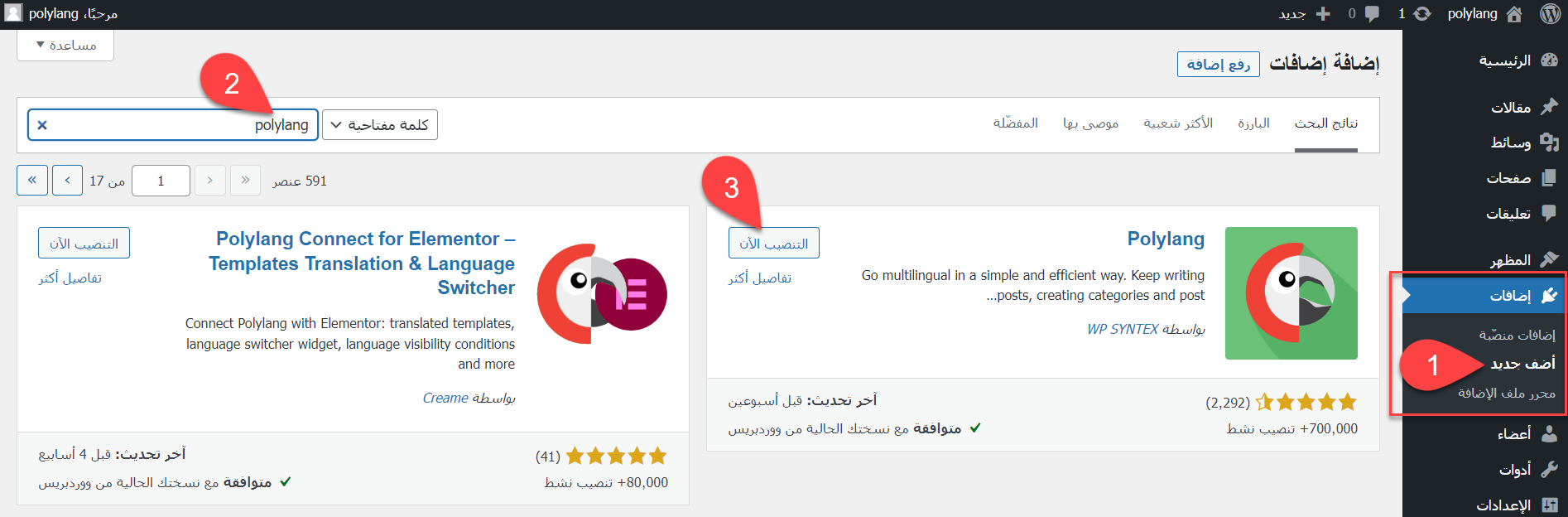Click the pages icon next to صفحات
1568x517 pixels.
[x=1550, y=178]
